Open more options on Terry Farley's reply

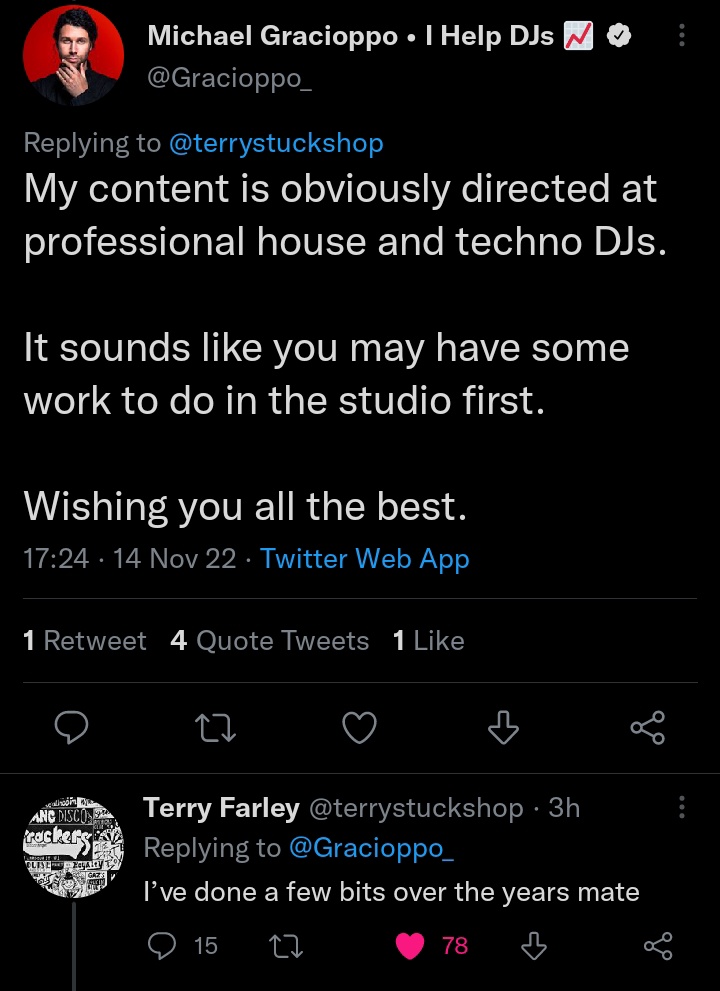coord(682,807)
